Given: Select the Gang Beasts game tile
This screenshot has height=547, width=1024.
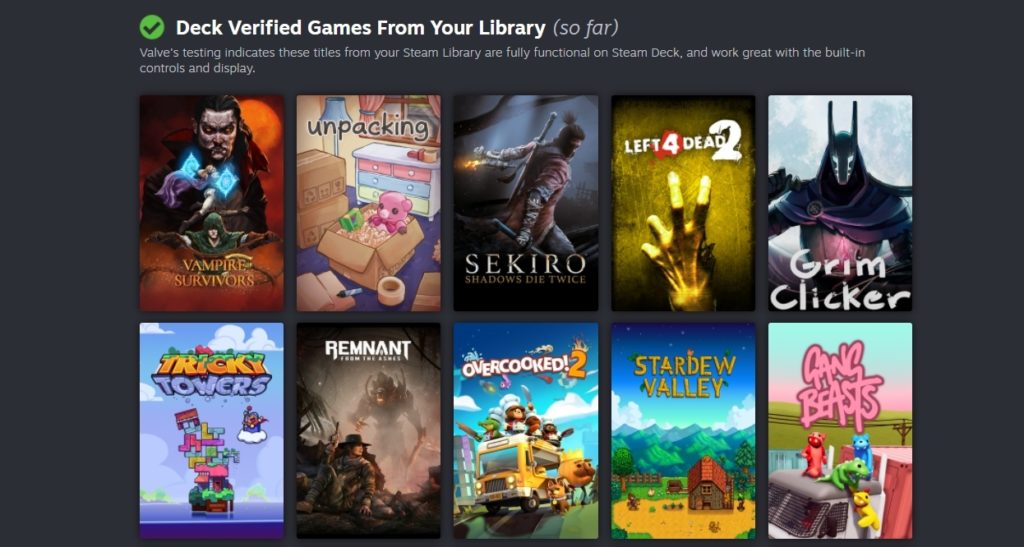Looking at the screenshot, I should click(x=840, y=431).
